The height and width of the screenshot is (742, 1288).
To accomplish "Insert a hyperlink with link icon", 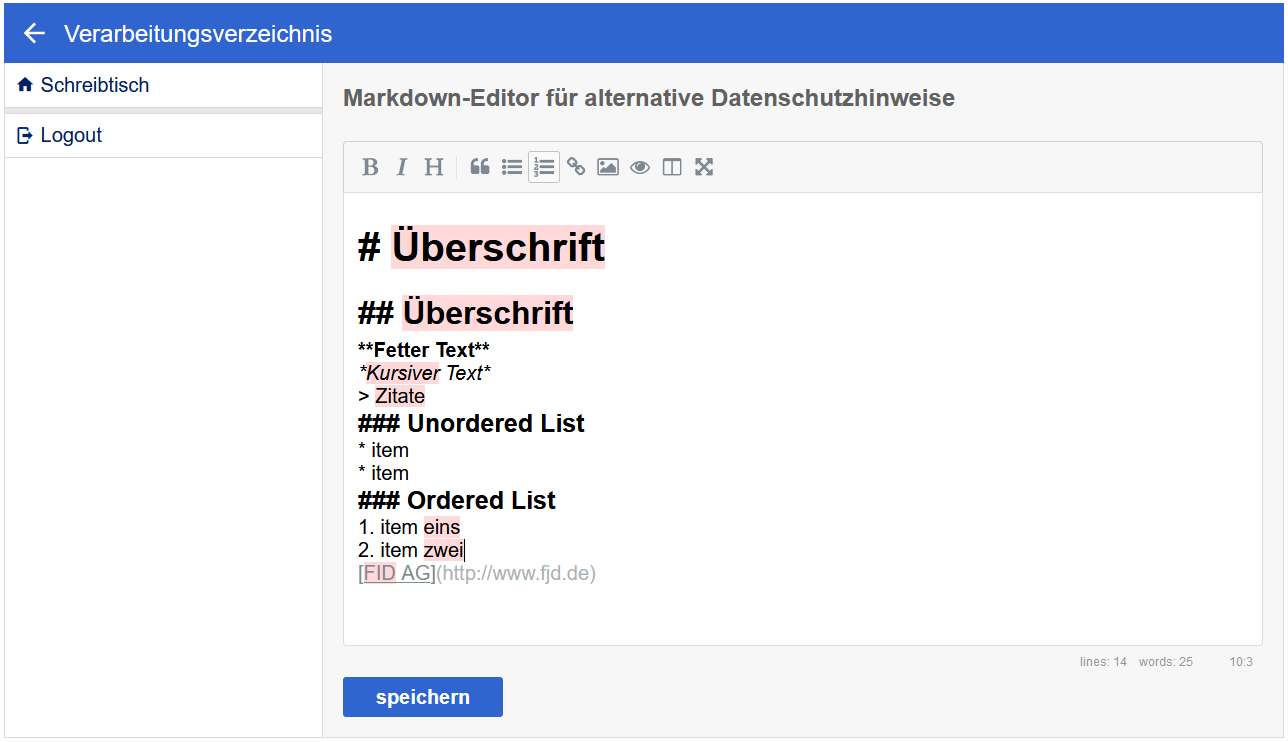I will (576, 167).
